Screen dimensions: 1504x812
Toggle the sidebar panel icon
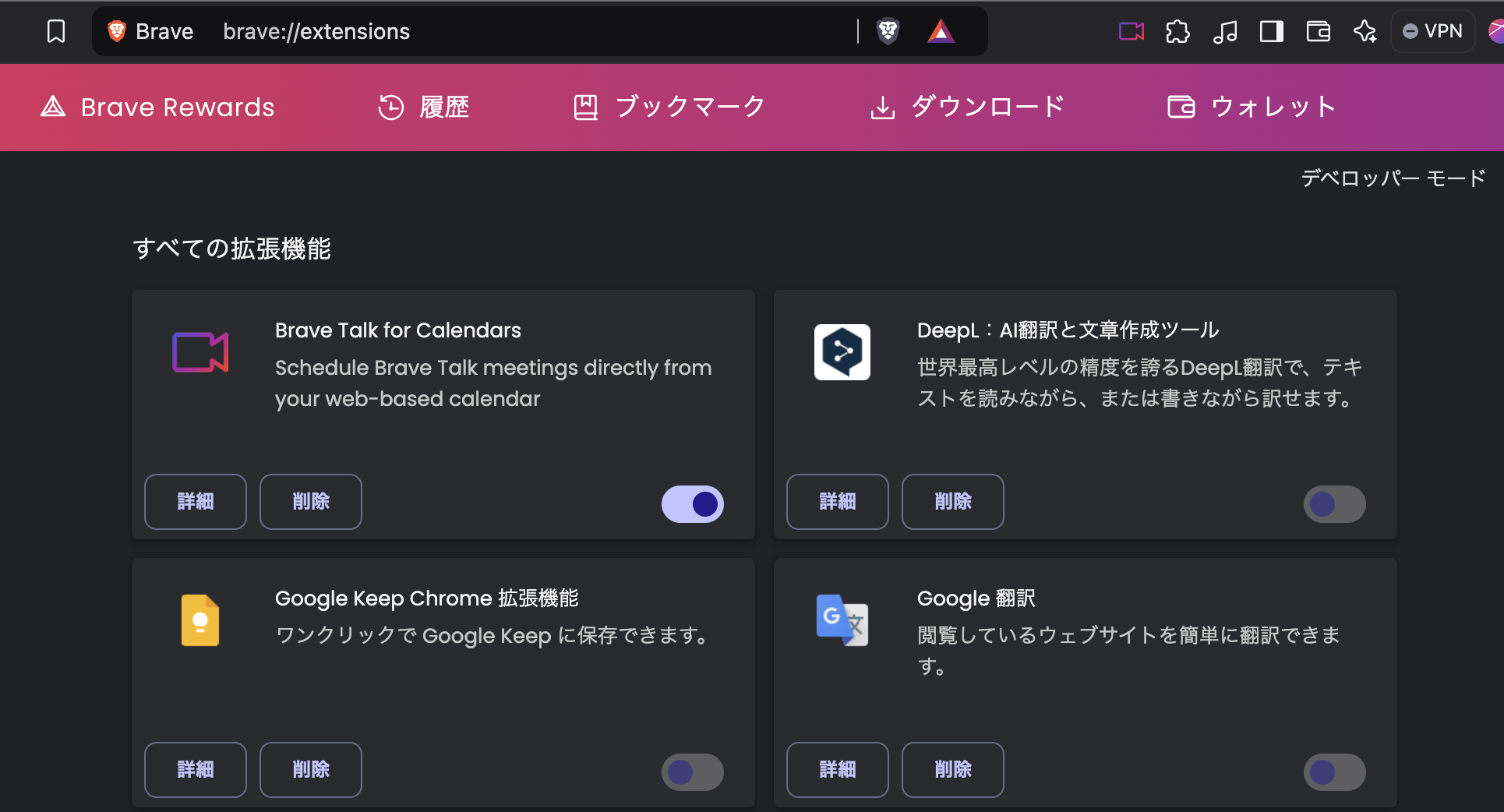pyautogui.click(x=1271, y=32)
